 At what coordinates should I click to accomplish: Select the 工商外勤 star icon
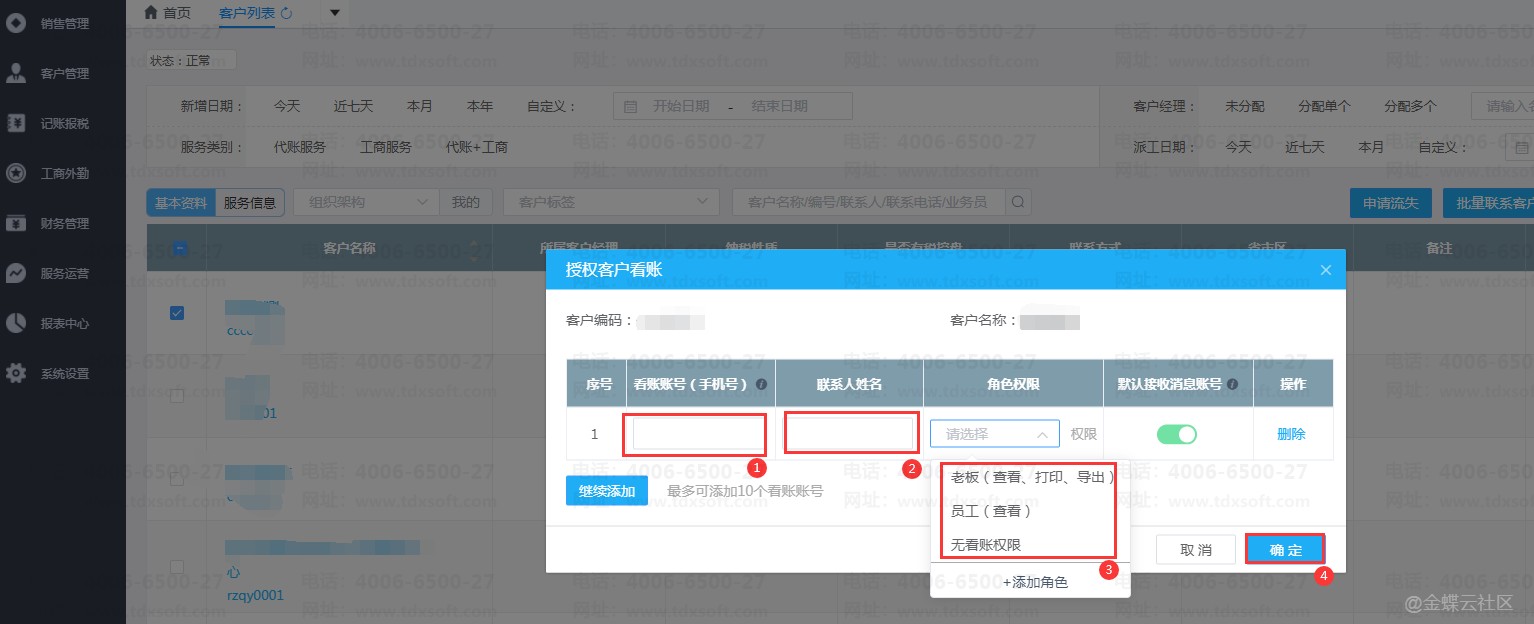pos(16,173)
